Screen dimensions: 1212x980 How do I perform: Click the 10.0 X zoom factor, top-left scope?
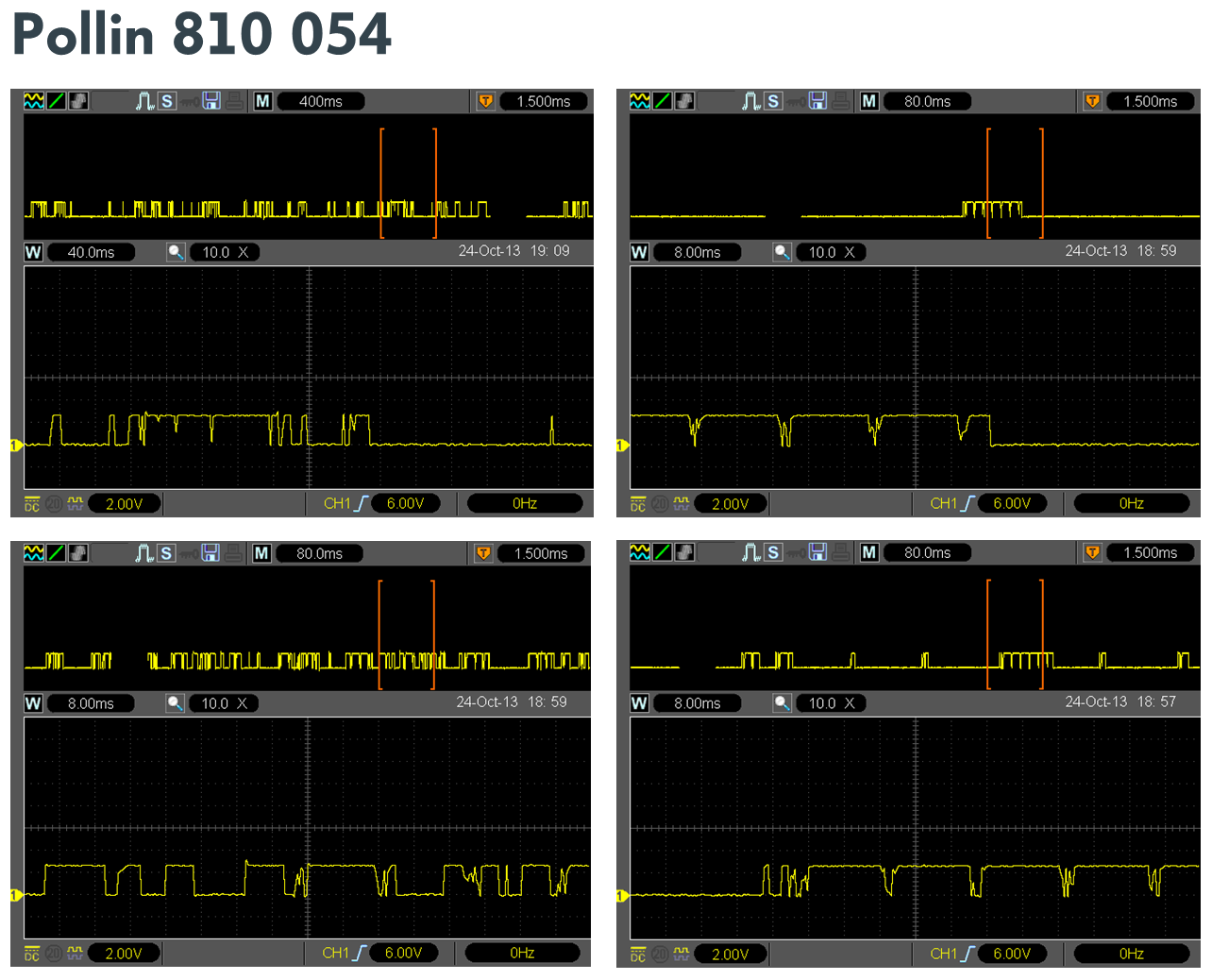226,252
